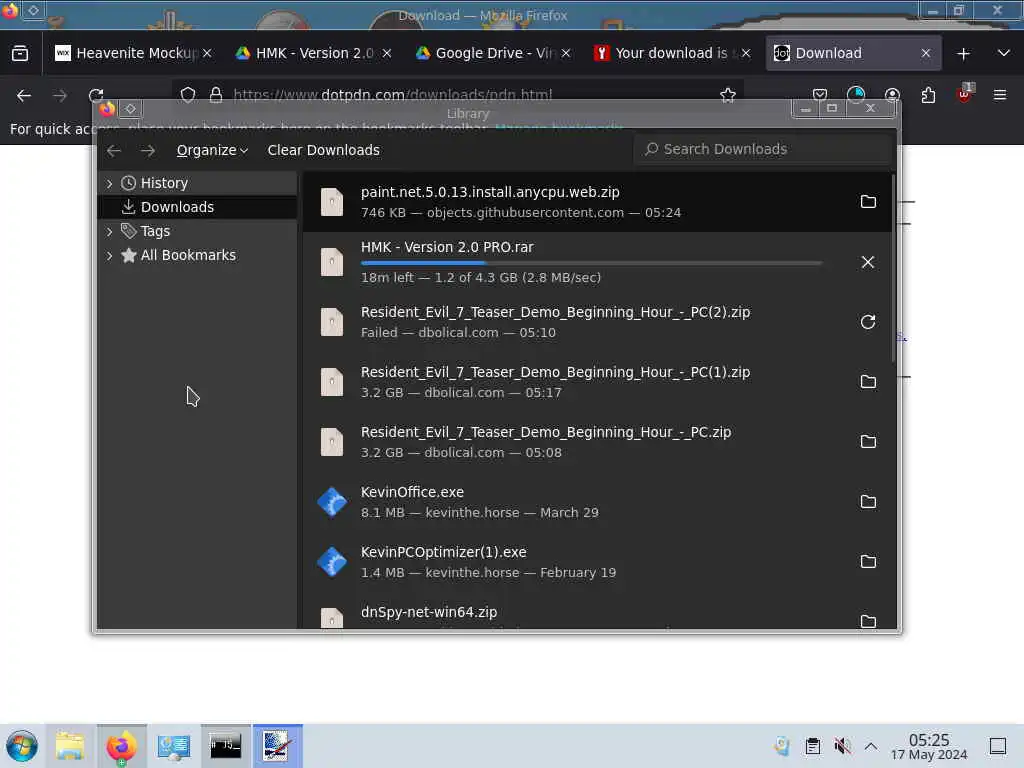Select History in Library sidebar
Viewport: 1024px width, 768px height.
click(197, 184)
